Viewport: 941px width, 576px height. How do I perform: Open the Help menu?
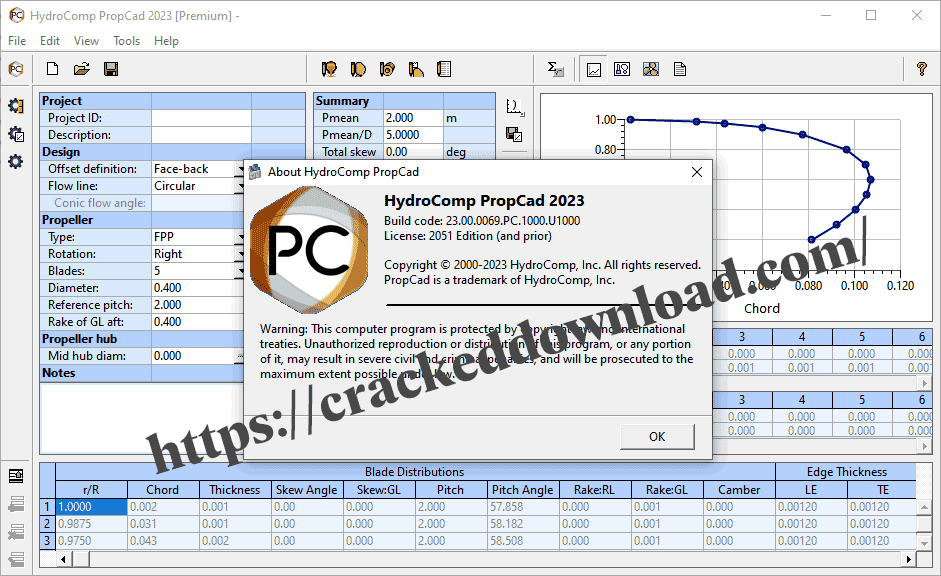(166, 41)
